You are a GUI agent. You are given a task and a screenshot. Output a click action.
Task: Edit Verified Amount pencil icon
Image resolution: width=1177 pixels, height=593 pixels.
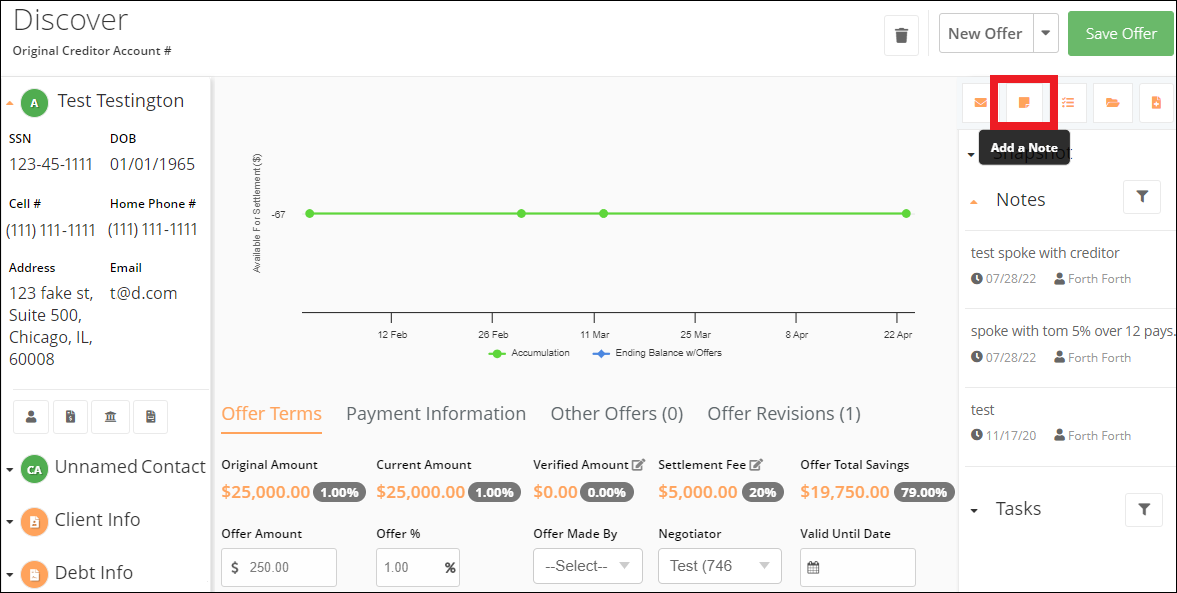pos(639,465)
